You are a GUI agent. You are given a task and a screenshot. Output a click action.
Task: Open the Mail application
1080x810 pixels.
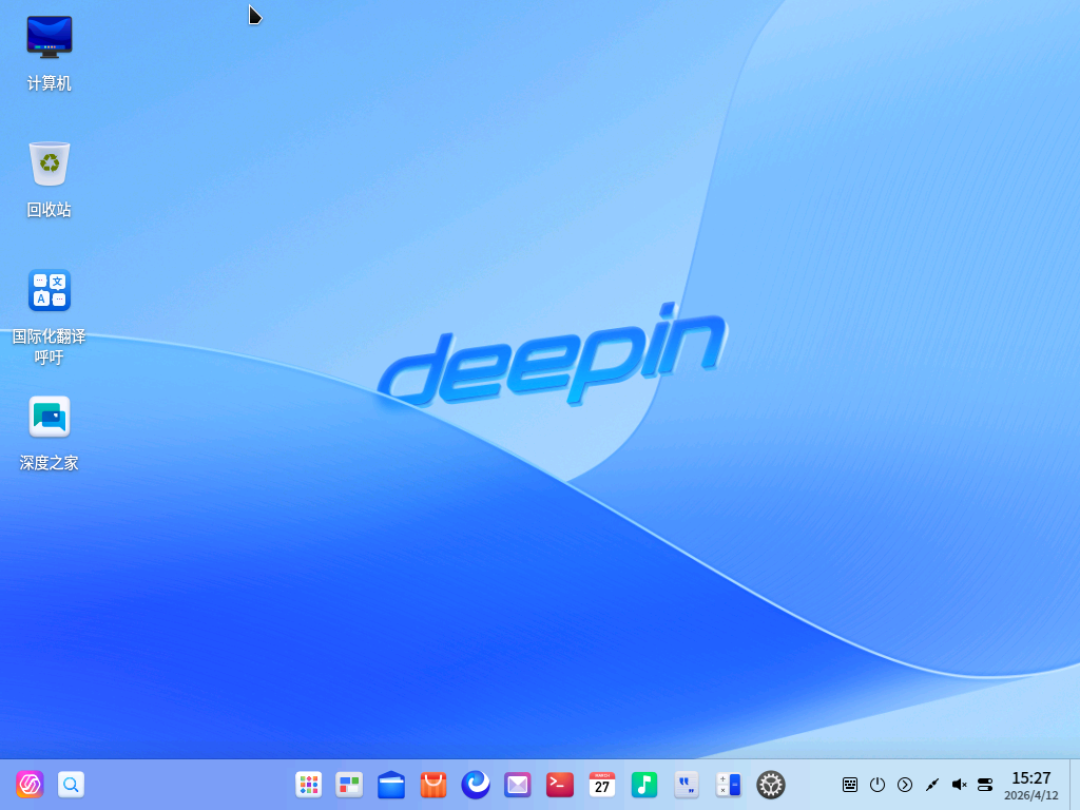point(517,785)
